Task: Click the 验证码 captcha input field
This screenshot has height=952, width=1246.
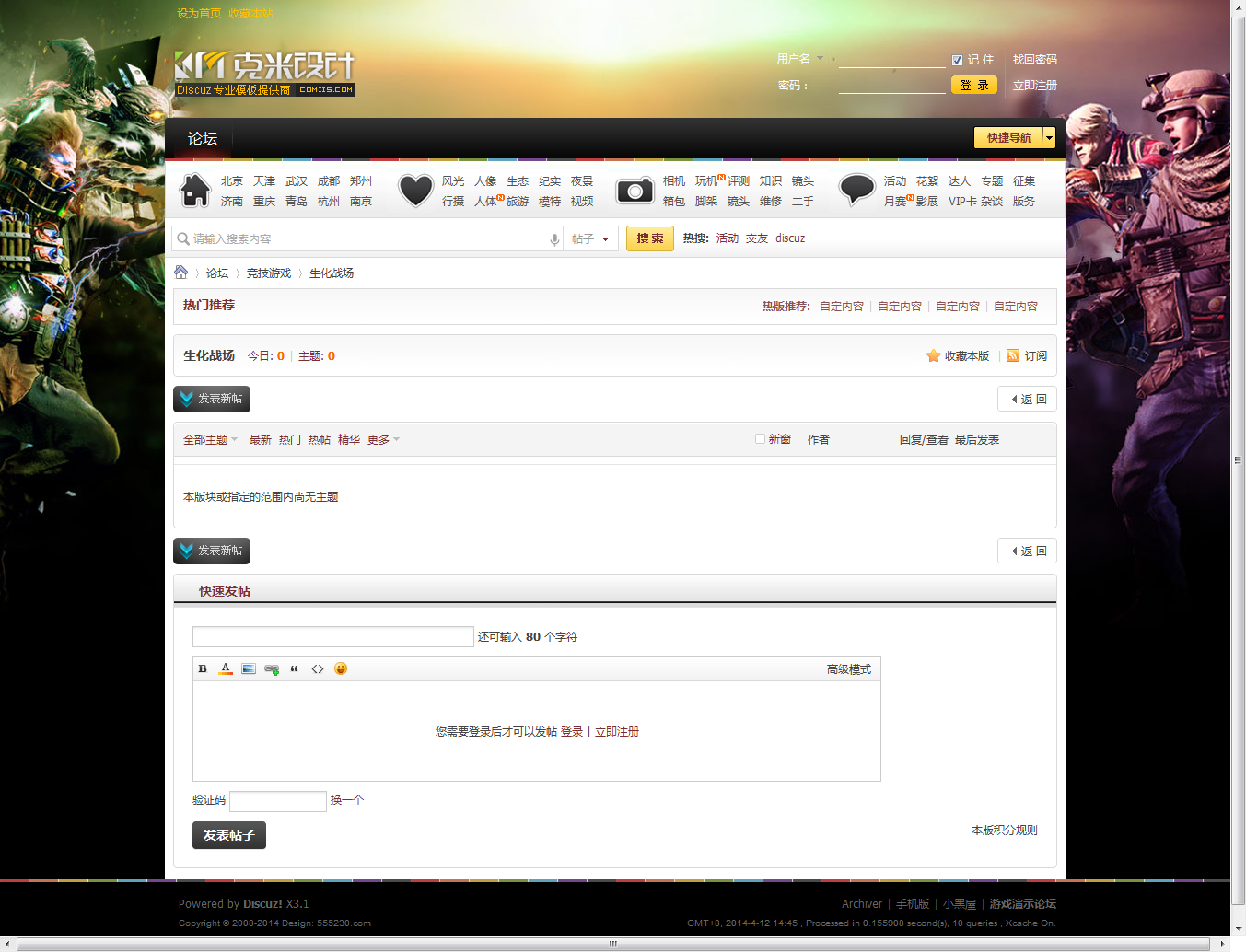Action: click(278, 801)
